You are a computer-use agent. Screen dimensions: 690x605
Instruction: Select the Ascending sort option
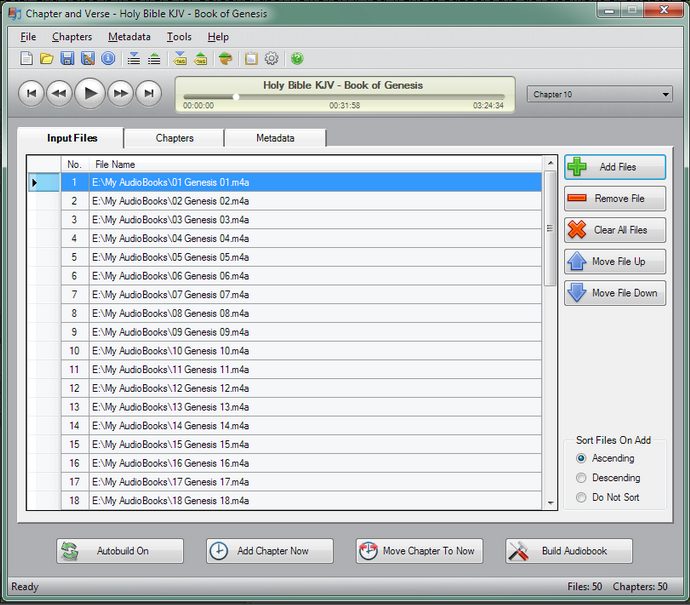[x=581, y=459]
